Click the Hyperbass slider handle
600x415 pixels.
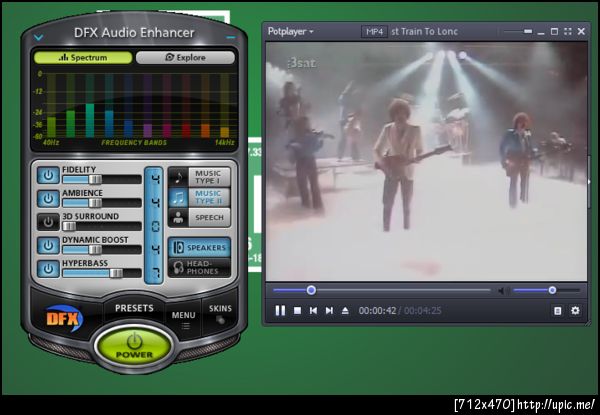pos(116,273)
